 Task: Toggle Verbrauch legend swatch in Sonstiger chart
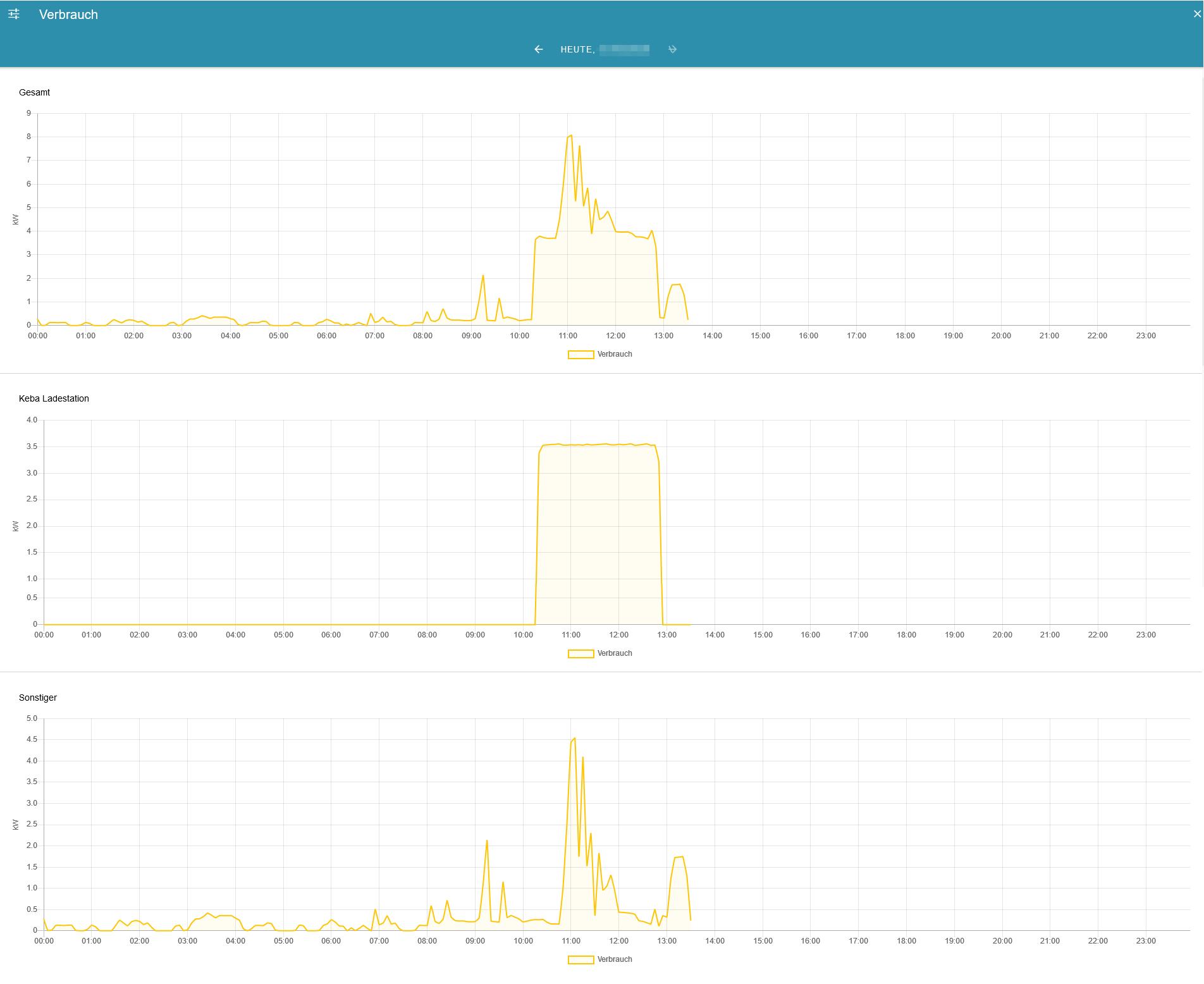tap(580, 960)
